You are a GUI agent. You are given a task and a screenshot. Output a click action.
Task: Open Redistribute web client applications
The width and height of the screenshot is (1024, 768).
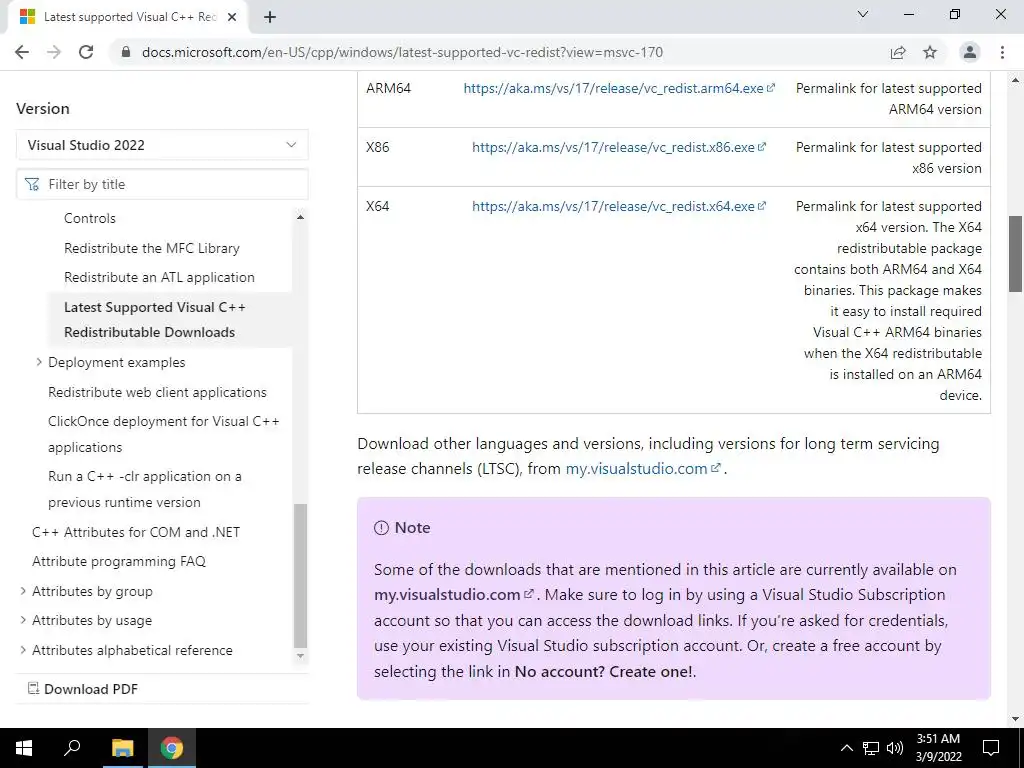(157, 392)
